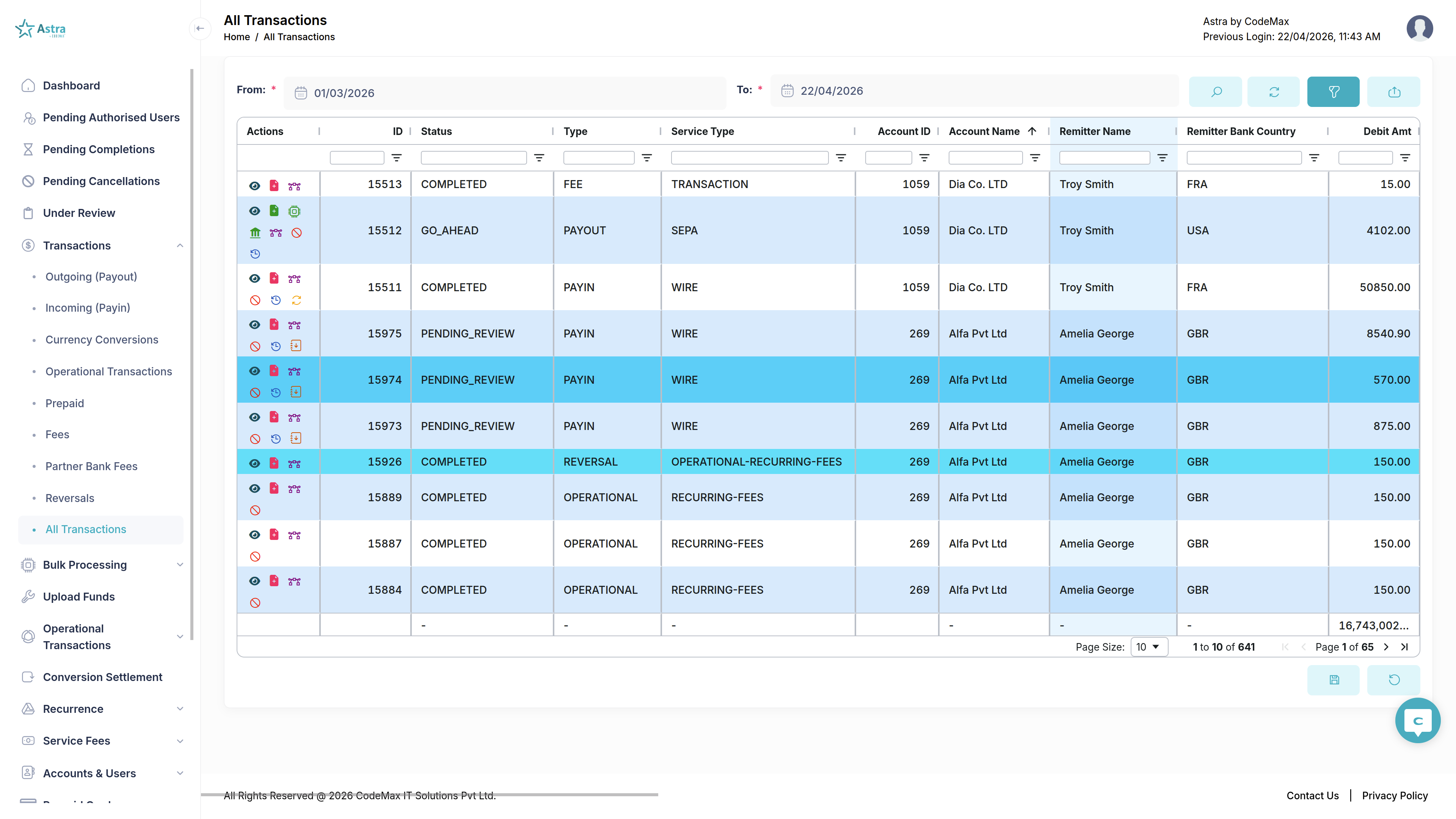Click the Home breadcrumb link
This screenshot has width=1456, height=819.
[236, 37]
